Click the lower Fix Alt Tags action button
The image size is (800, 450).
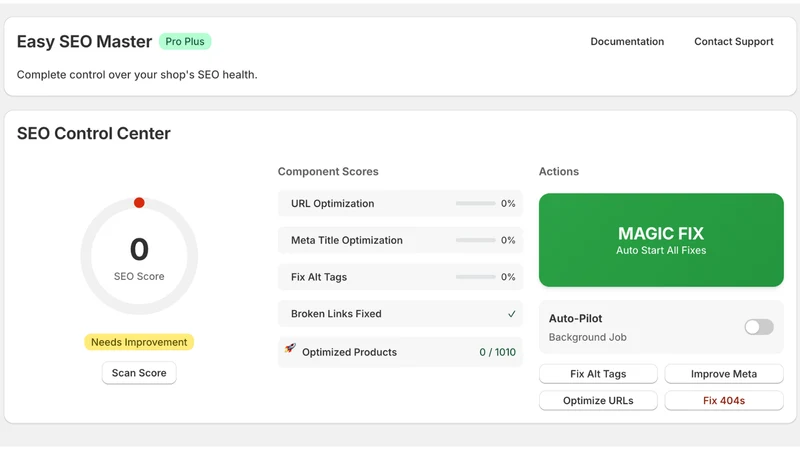598,374
